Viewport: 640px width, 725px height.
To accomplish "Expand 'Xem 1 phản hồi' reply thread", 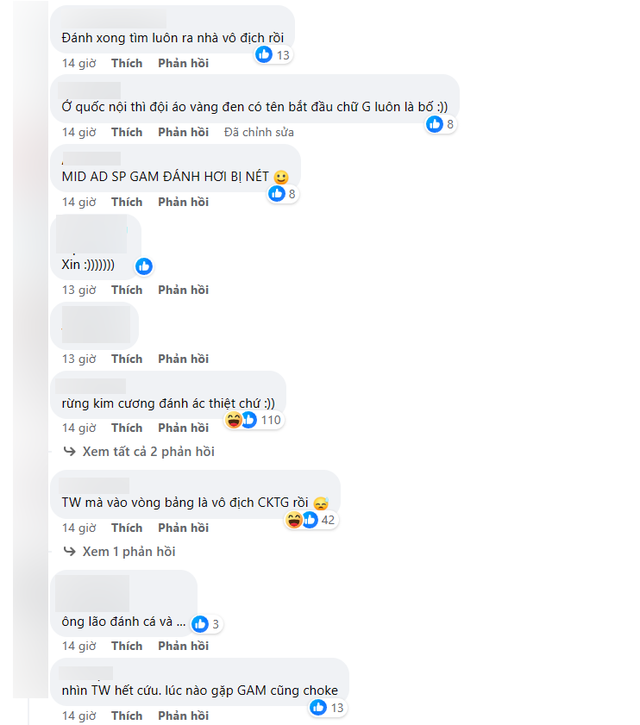I will (130, 552).
